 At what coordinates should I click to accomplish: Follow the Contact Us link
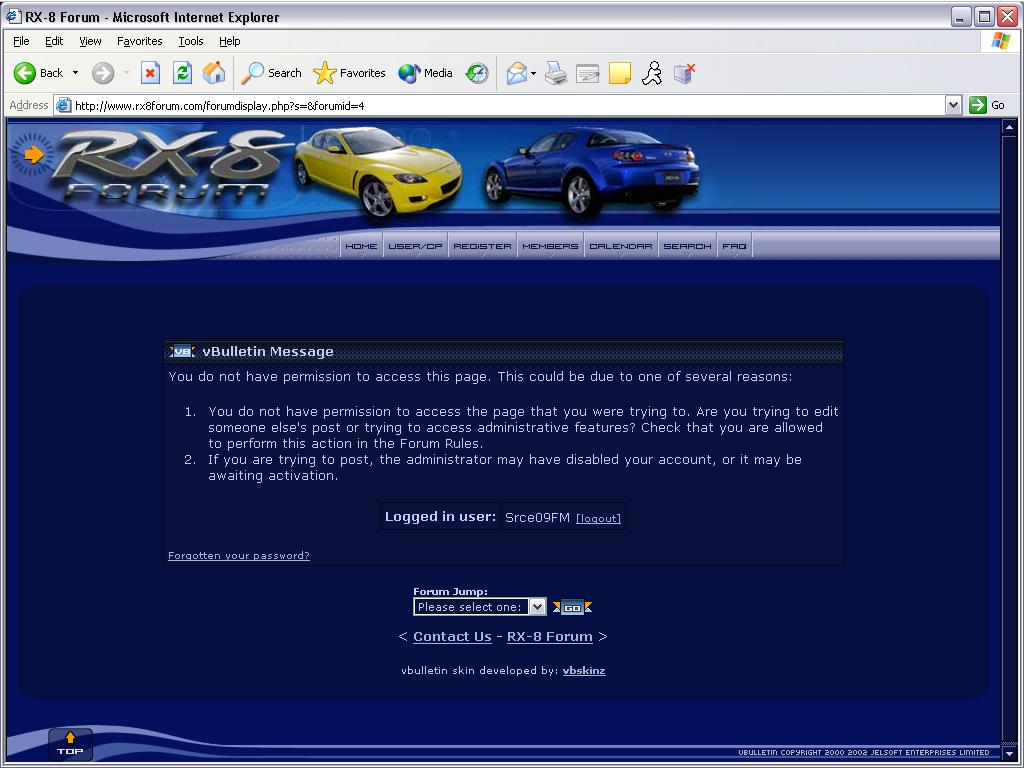[x=452, y=637]
